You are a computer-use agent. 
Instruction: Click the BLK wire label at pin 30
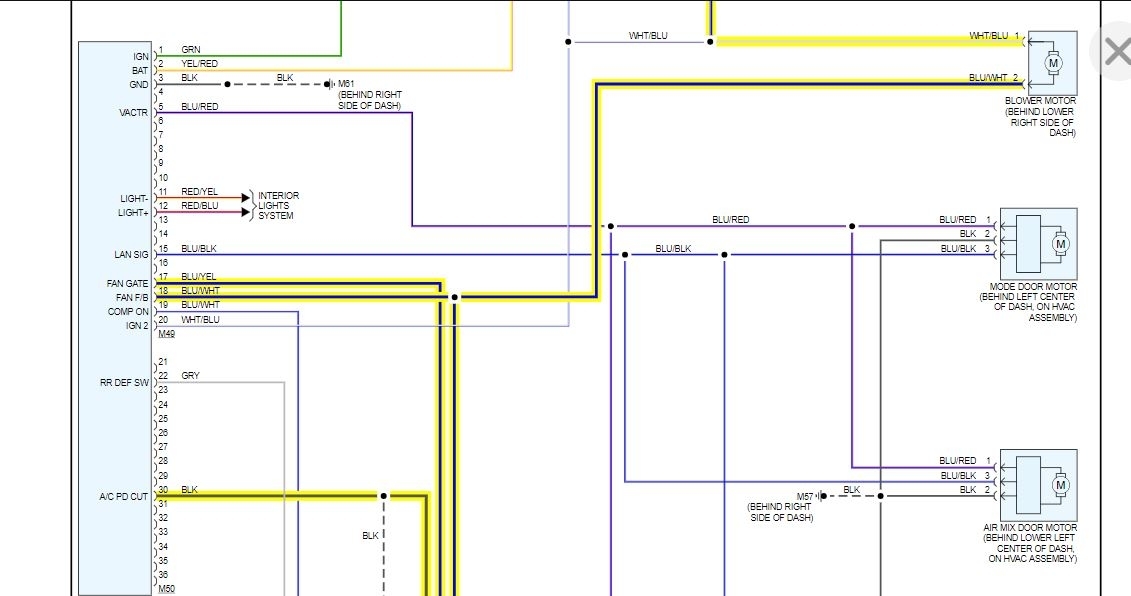coord(190,490)
